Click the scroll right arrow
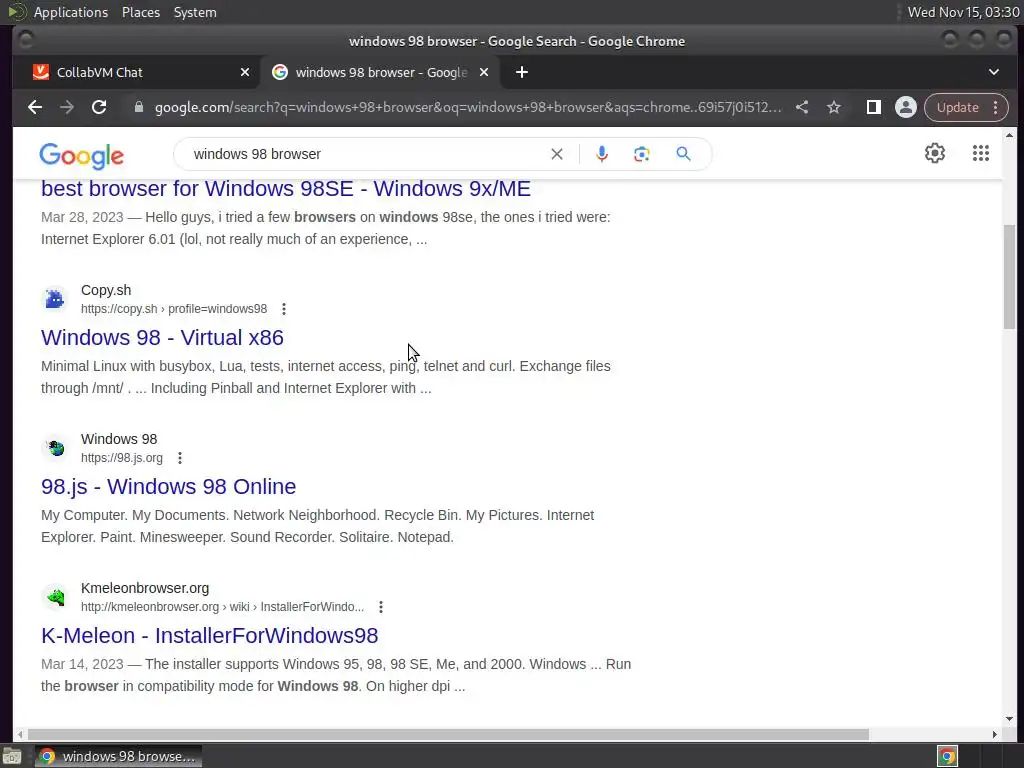The height and width of the screenshot is (768, 1024). click(x=995, y=735)
